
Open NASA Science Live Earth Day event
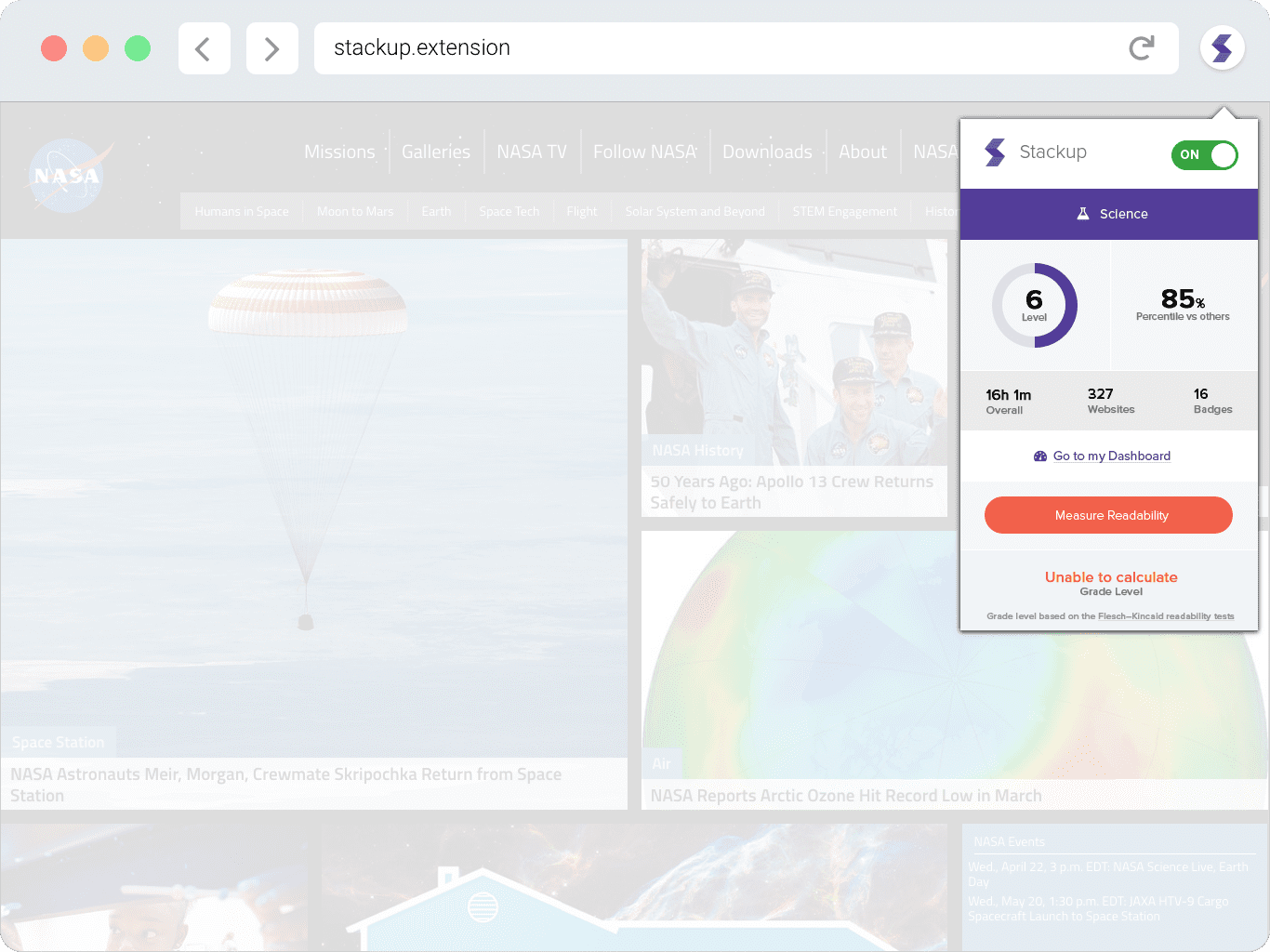click(x=1108, y=874)
